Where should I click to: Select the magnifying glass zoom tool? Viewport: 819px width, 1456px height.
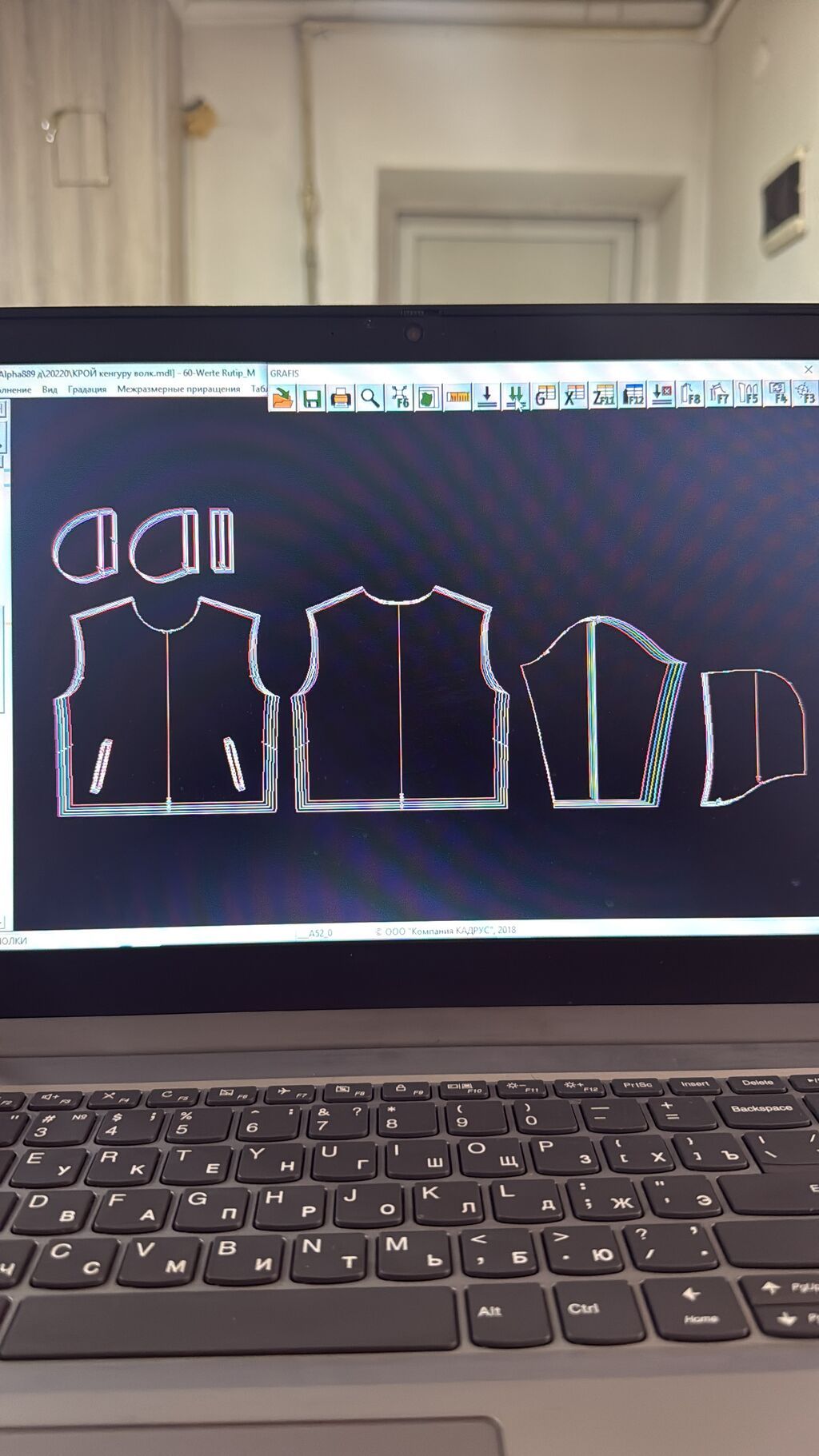370,397
